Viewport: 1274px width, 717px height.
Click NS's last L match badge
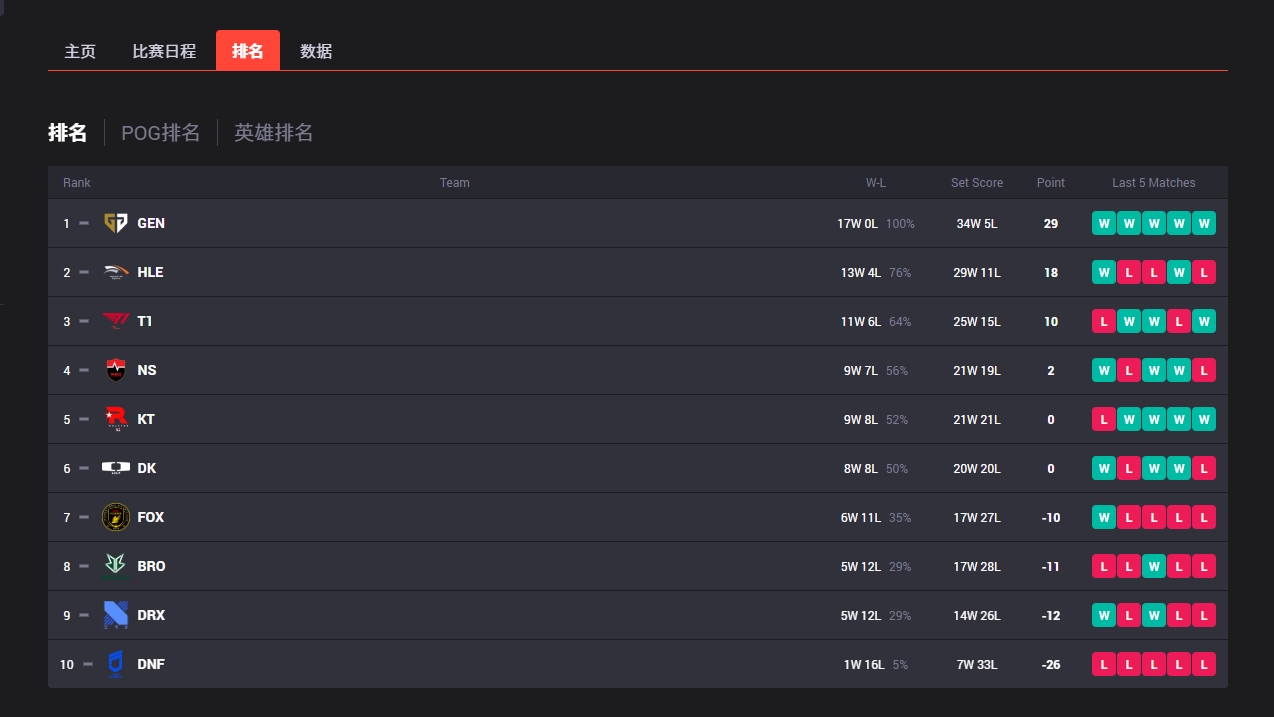click(1204, 370)
